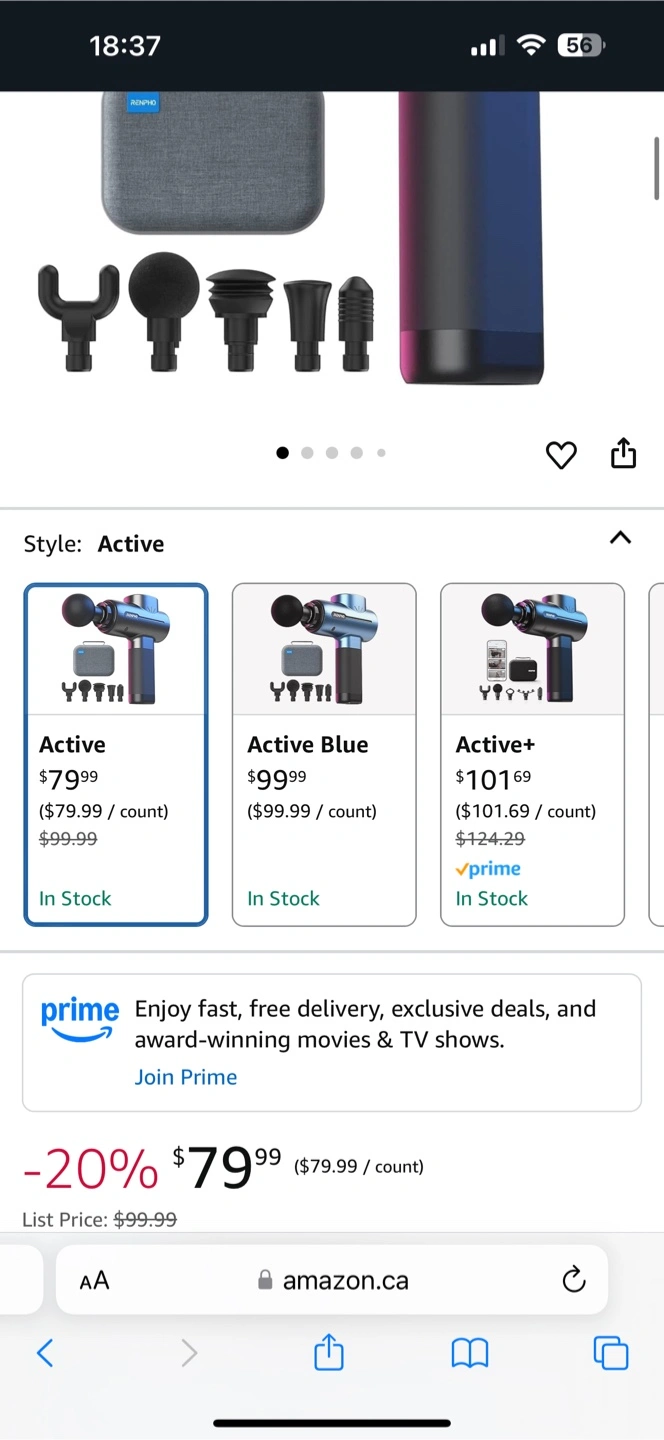Open Safari share sheet
The image size is (664, 1440).
329,1353
